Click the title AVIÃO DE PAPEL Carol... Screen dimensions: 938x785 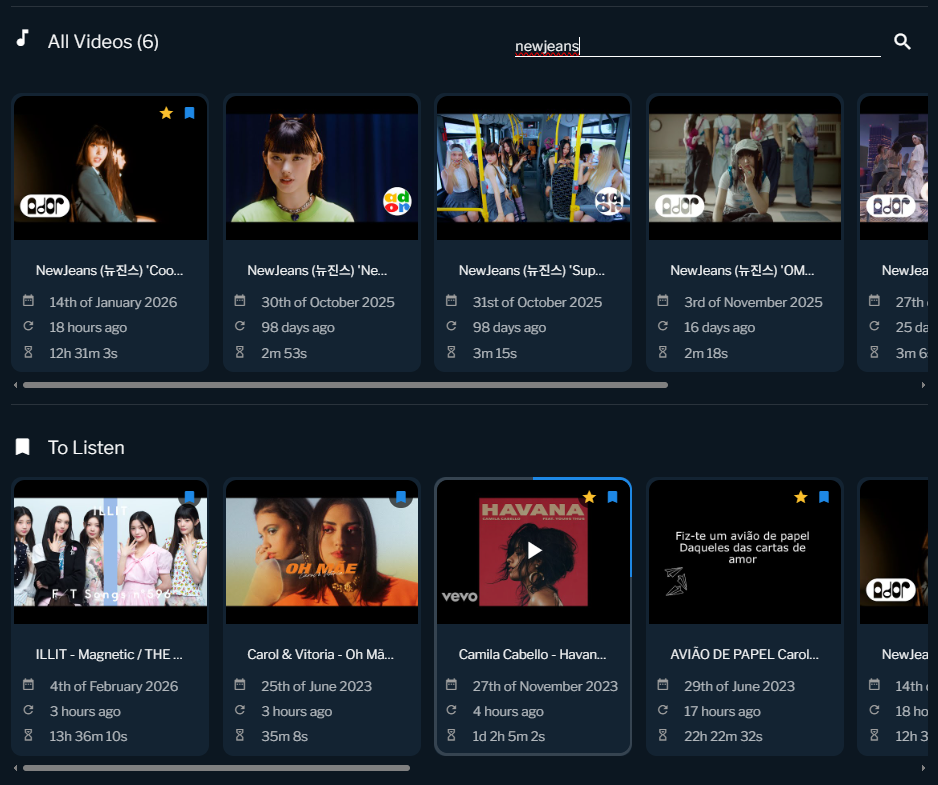tap(744, 655)
